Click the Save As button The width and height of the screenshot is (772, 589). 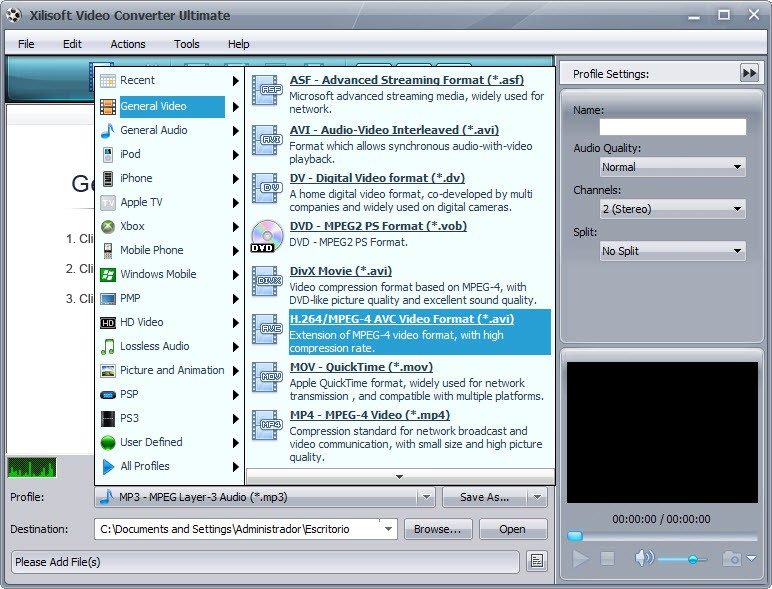(484, 497)
